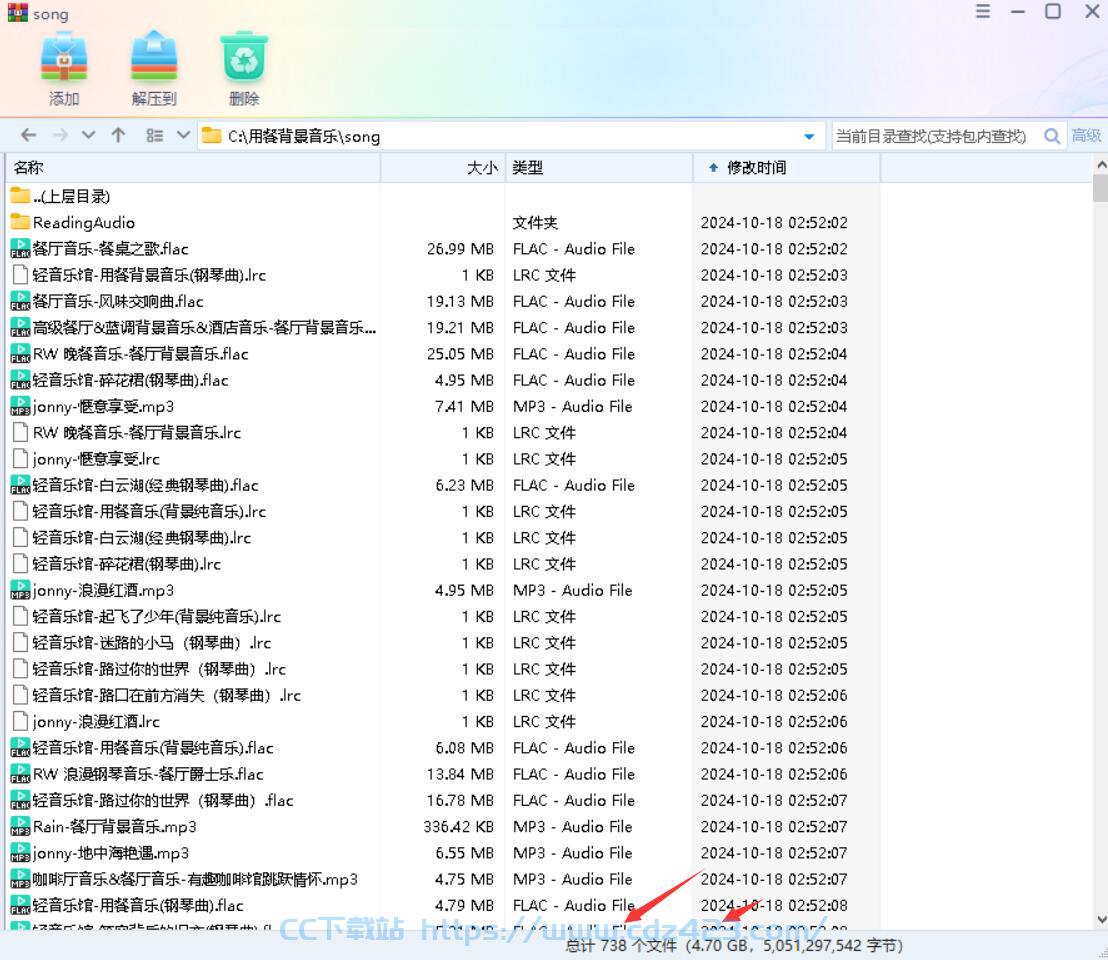Select the ReadingAudio folder icon
This screenshot has height=960, width=1108.
coord(20,223)
